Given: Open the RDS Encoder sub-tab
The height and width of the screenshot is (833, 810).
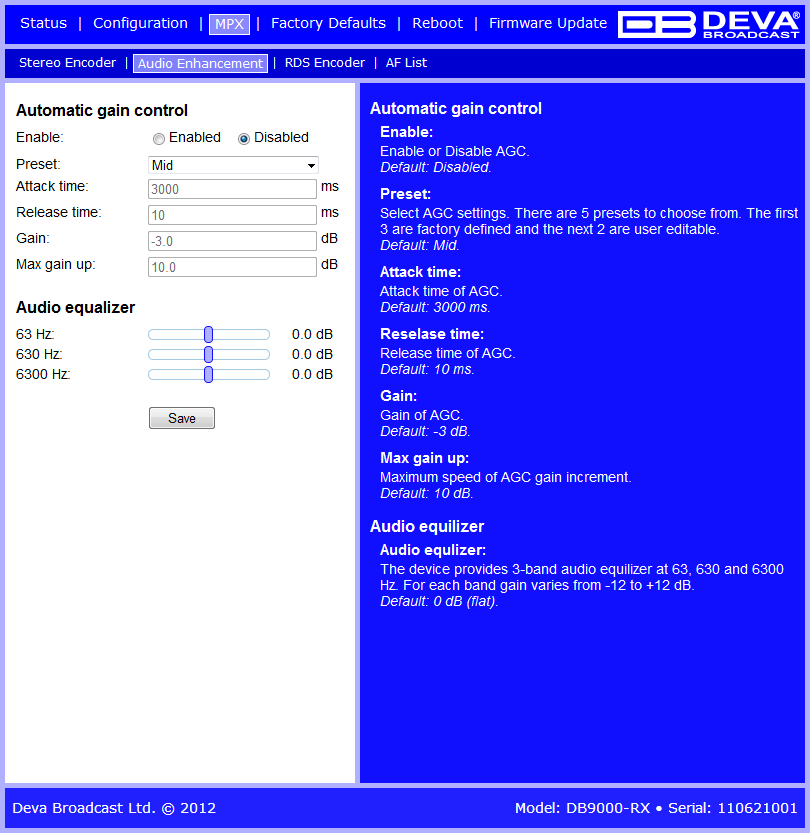Looking at the screenshot, I should 325,63.
